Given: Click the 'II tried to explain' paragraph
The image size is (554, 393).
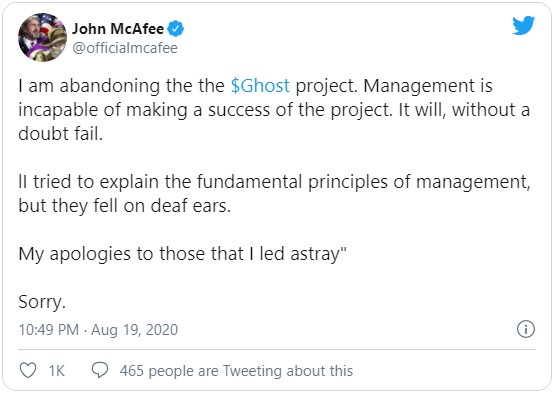Looking at the screenshot, I should [x=274, y=194].
